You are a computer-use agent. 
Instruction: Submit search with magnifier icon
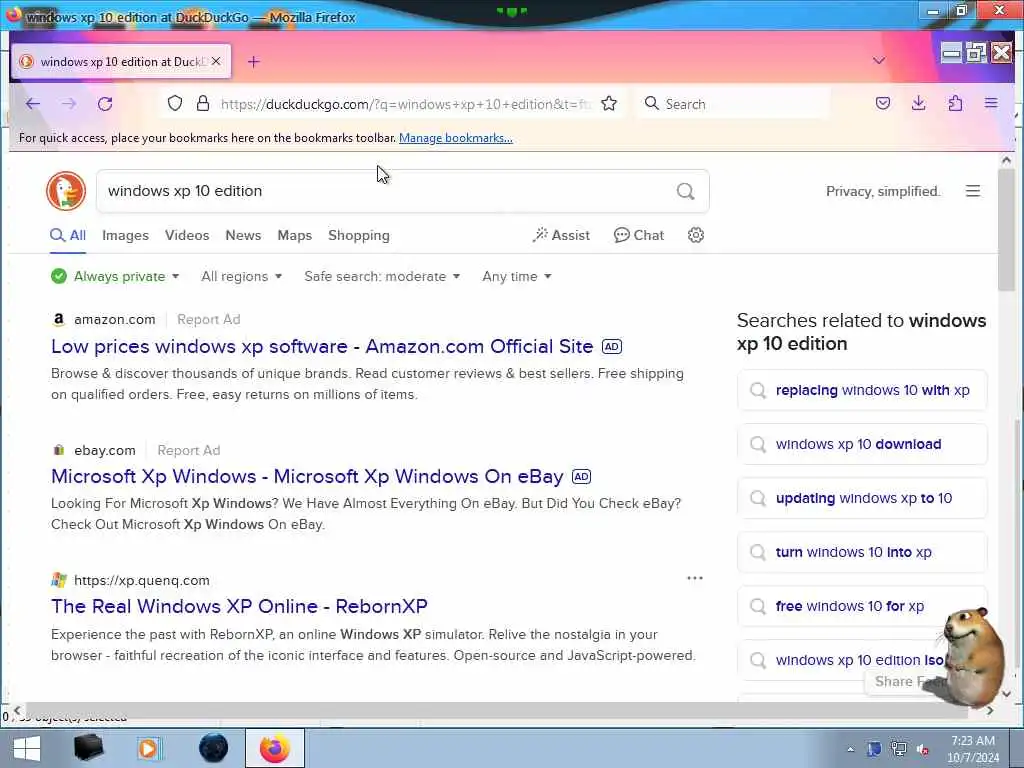685,191
